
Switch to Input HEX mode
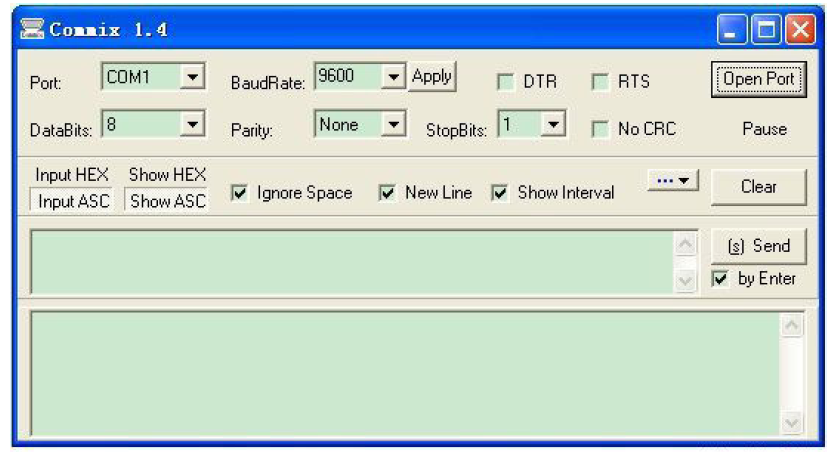pos(72,175)
